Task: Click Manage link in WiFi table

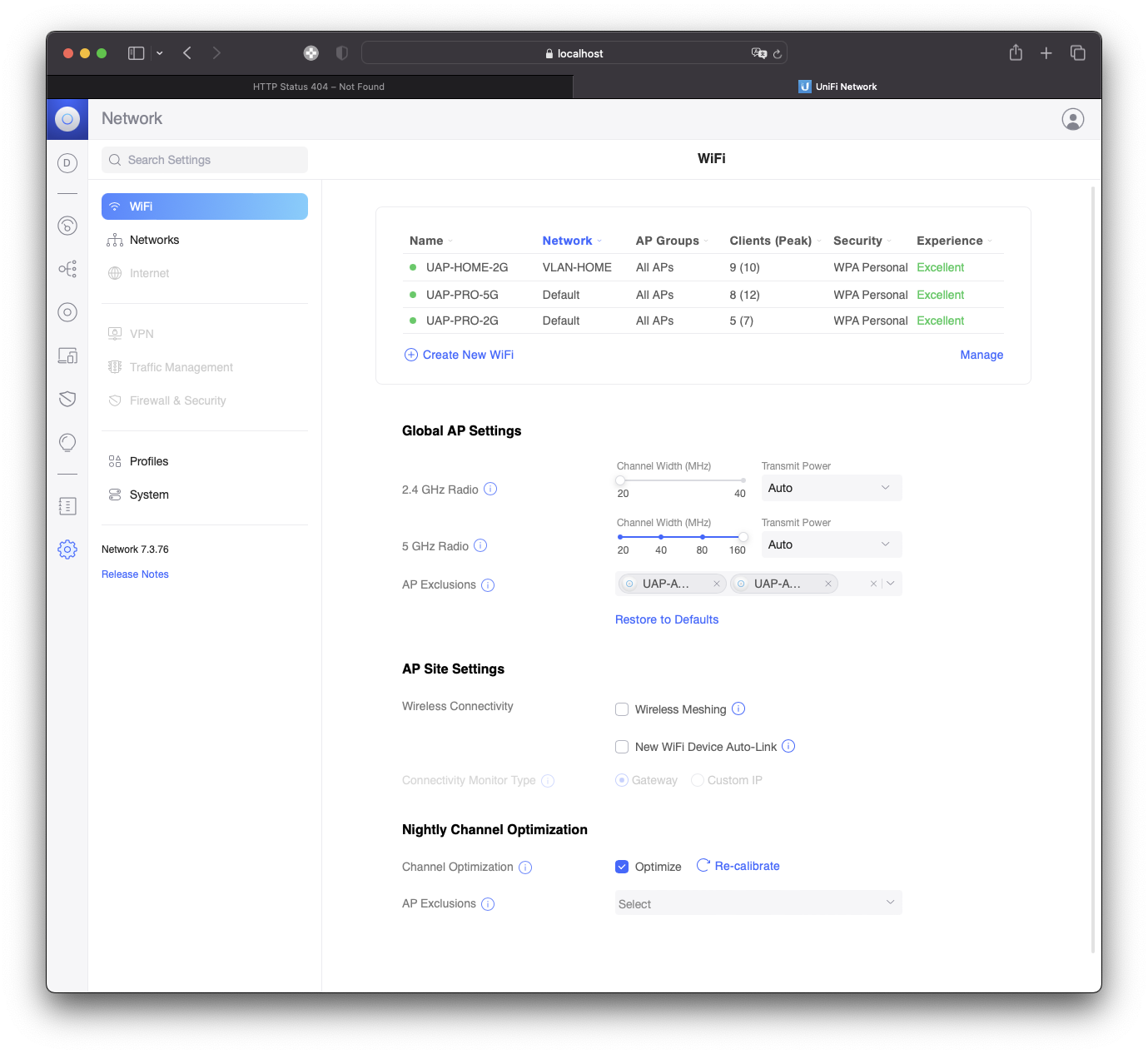Action: tap(982, 355)
